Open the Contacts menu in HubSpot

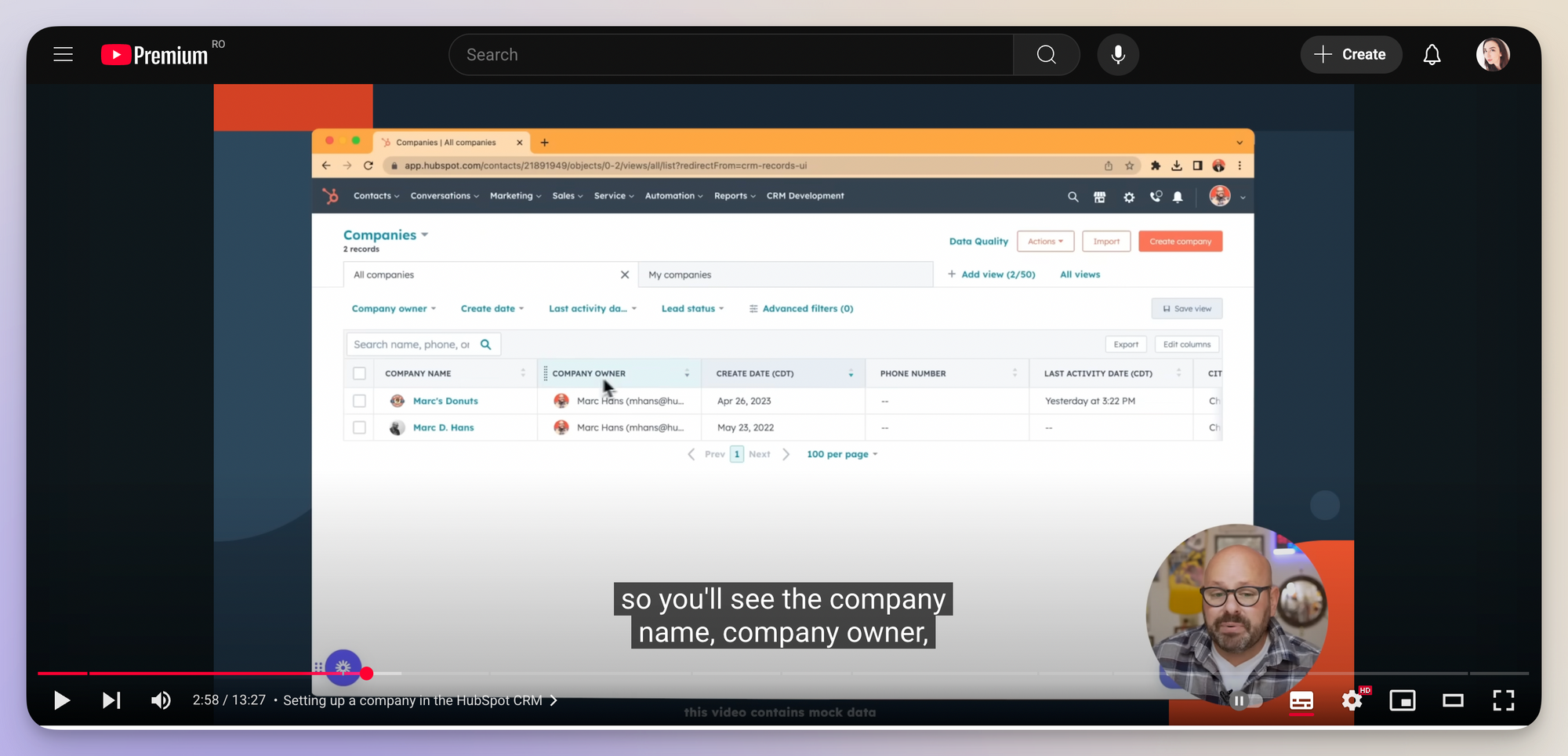click(x=376, y=196)
